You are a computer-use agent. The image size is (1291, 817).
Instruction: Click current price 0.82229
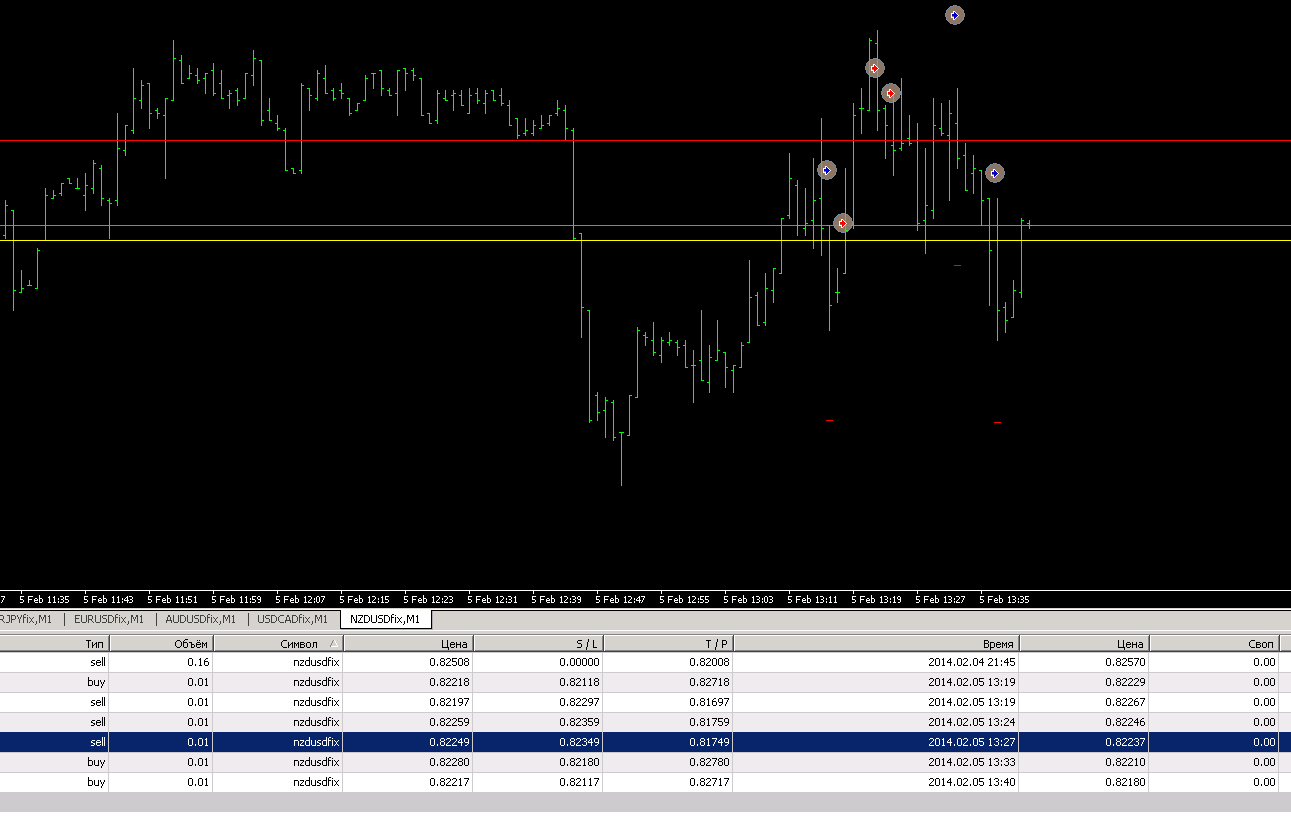[1125, 682]
